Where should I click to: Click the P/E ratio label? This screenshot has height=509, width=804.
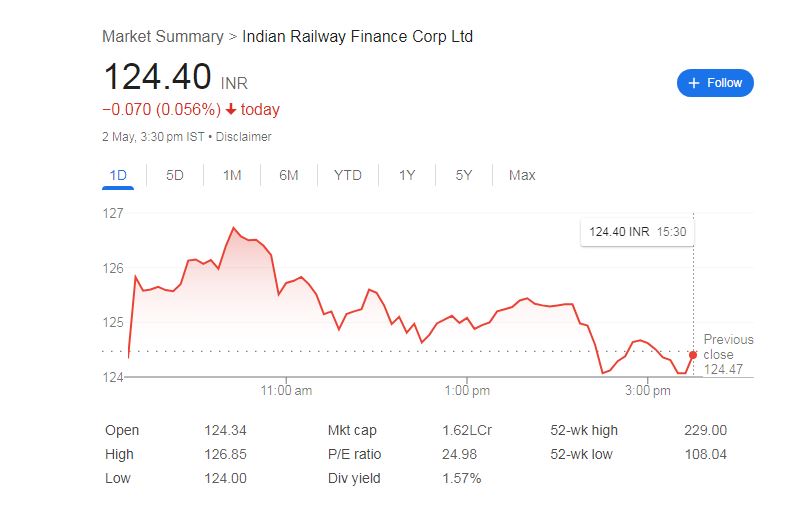click(x=355, y=455)
